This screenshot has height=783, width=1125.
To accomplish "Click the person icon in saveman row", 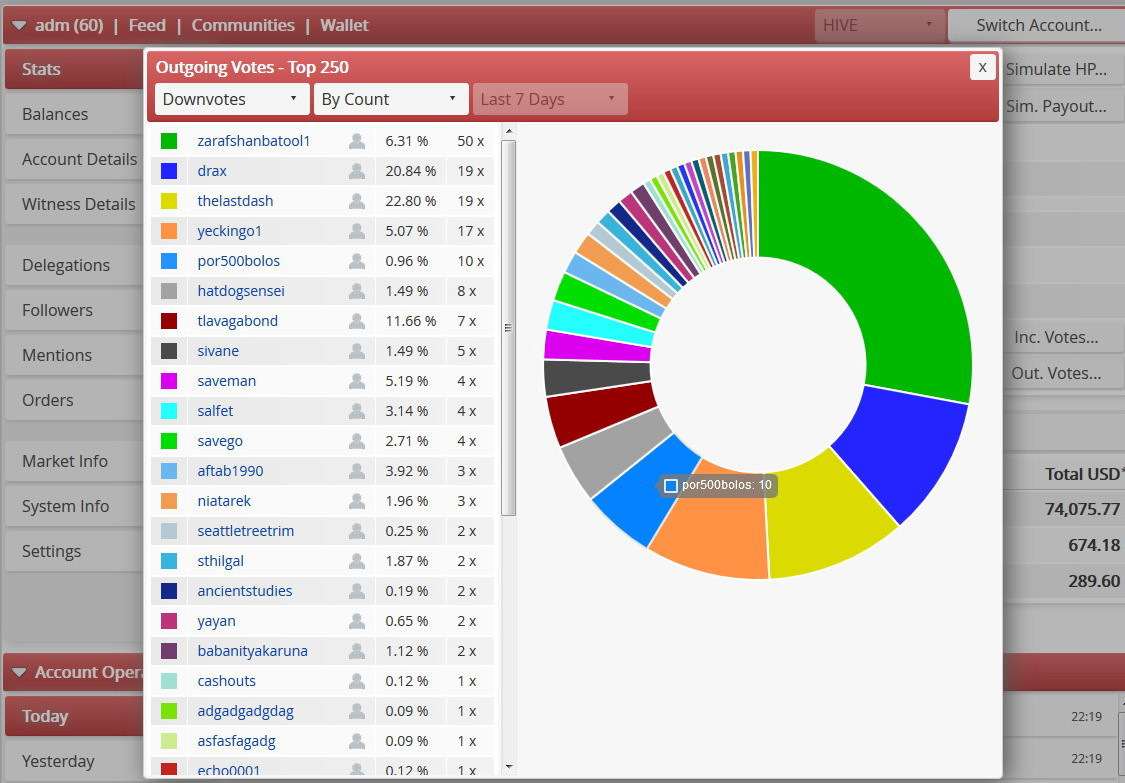I will (x=357, y=382).
